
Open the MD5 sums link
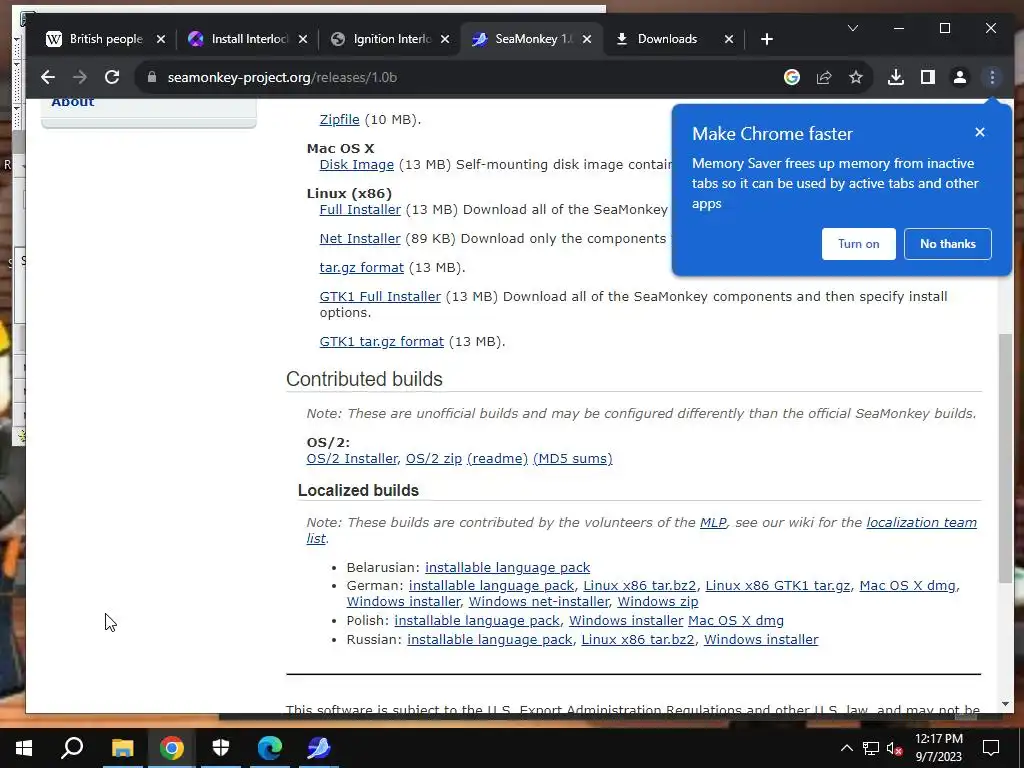(x=573, y=458)
